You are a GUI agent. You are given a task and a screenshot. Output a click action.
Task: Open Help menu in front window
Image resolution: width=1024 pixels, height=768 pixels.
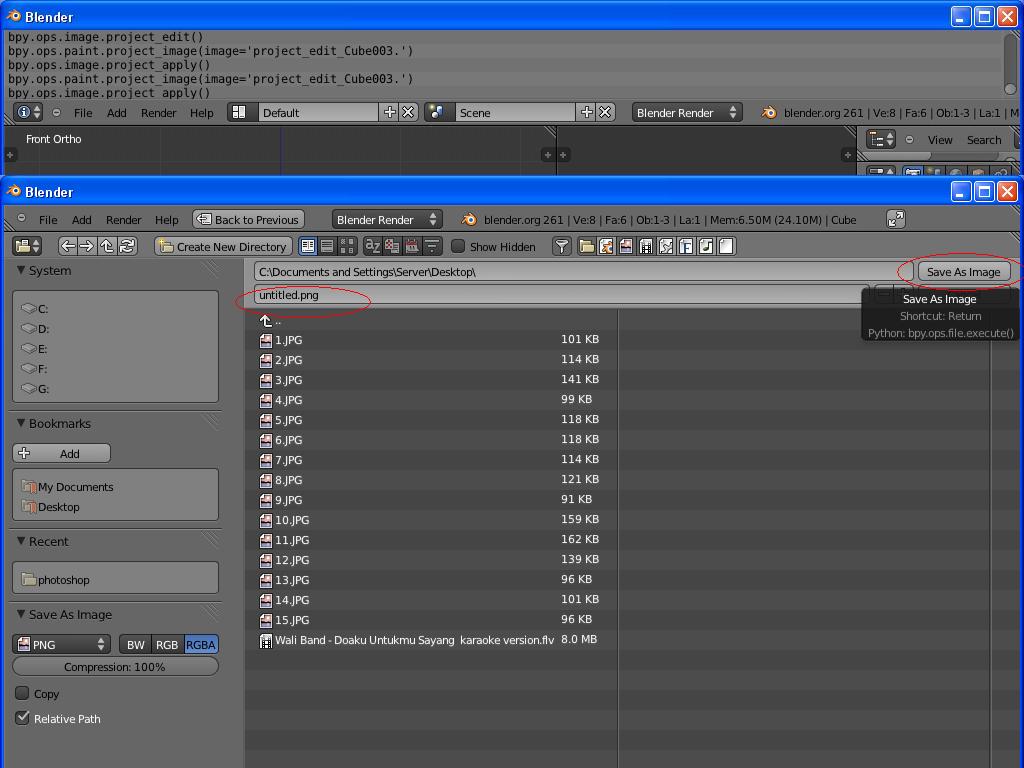point(167,220)
